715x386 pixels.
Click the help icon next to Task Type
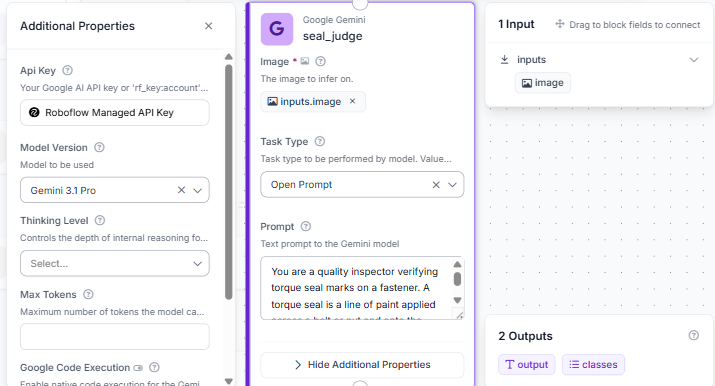(320, 141)
